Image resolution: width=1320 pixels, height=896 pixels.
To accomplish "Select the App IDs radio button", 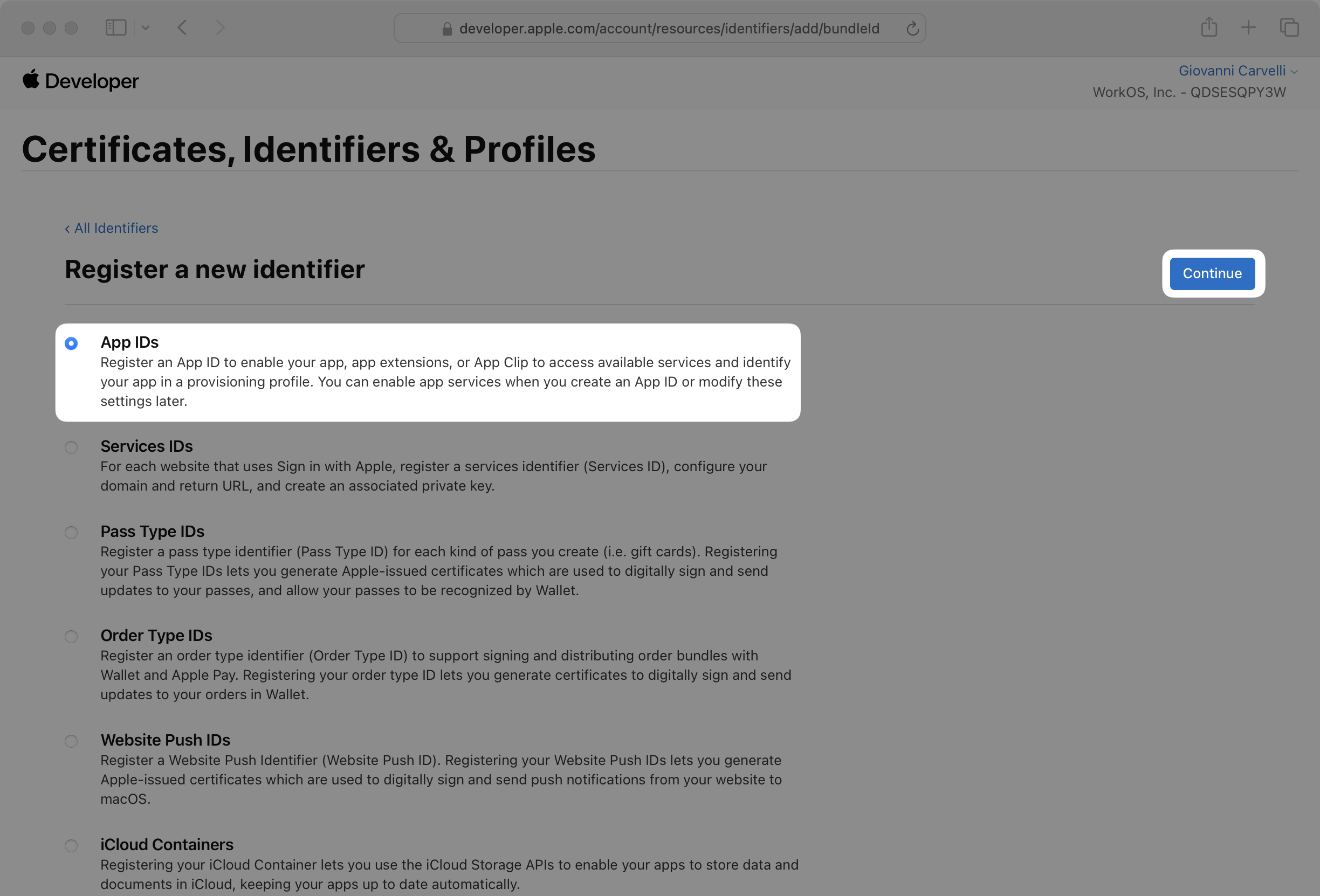I will point(71,343).
